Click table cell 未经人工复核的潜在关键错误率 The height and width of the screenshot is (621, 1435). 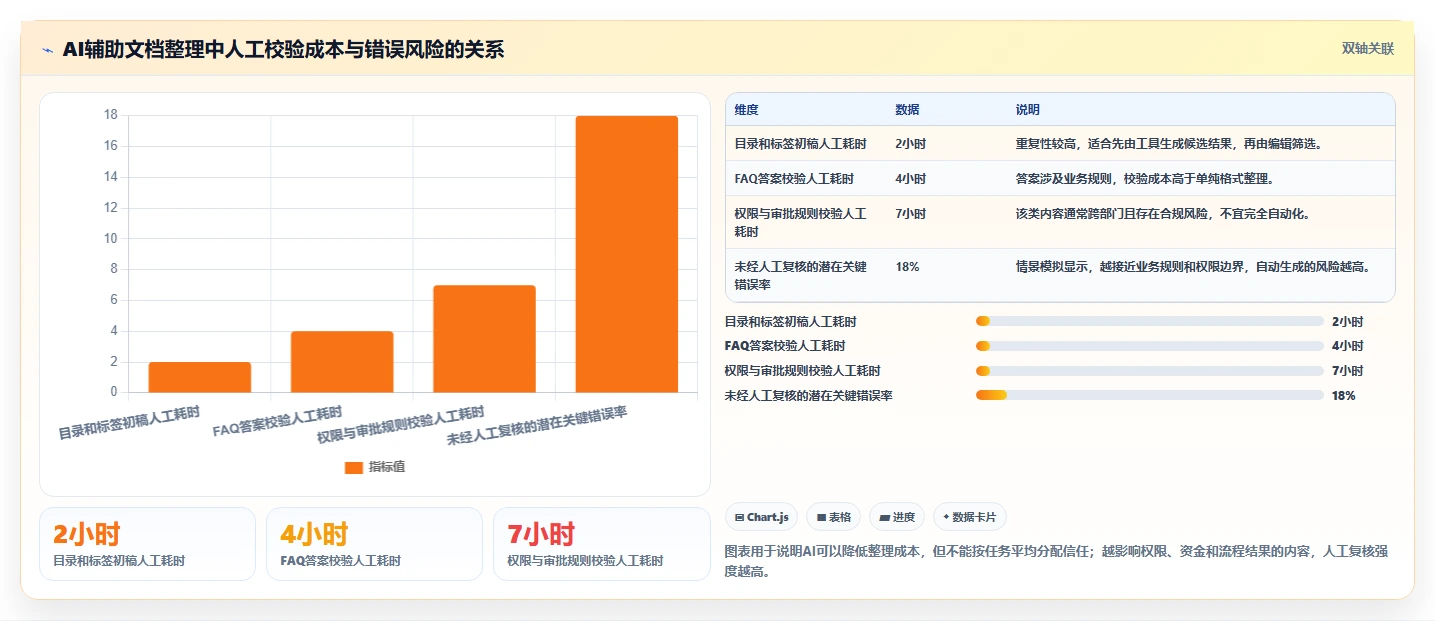pyautogui.click(x=801, y=275)
